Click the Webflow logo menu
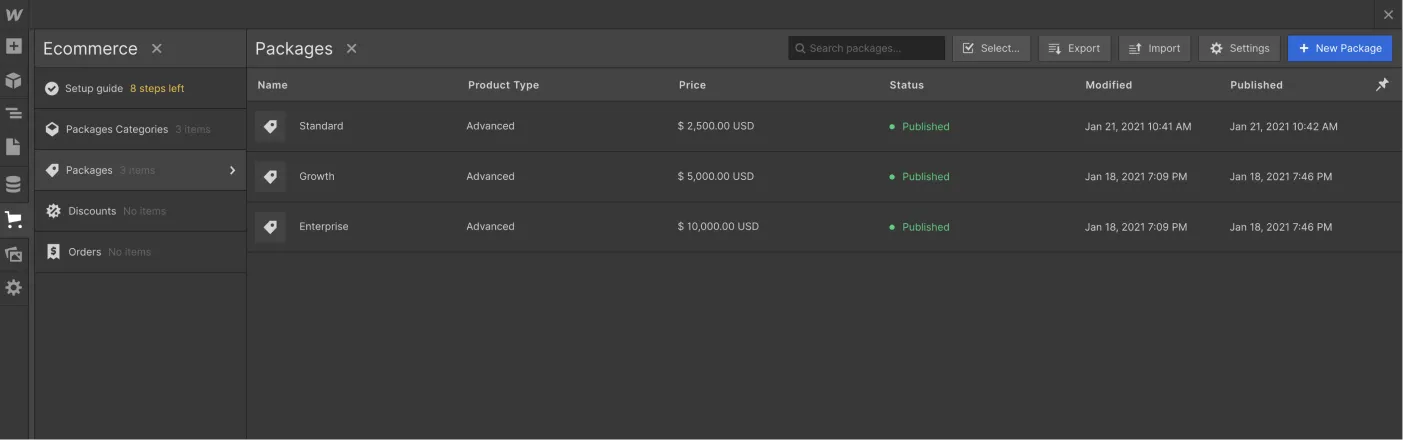This screenshot has width=1403, height=440. tap(14, 15)
